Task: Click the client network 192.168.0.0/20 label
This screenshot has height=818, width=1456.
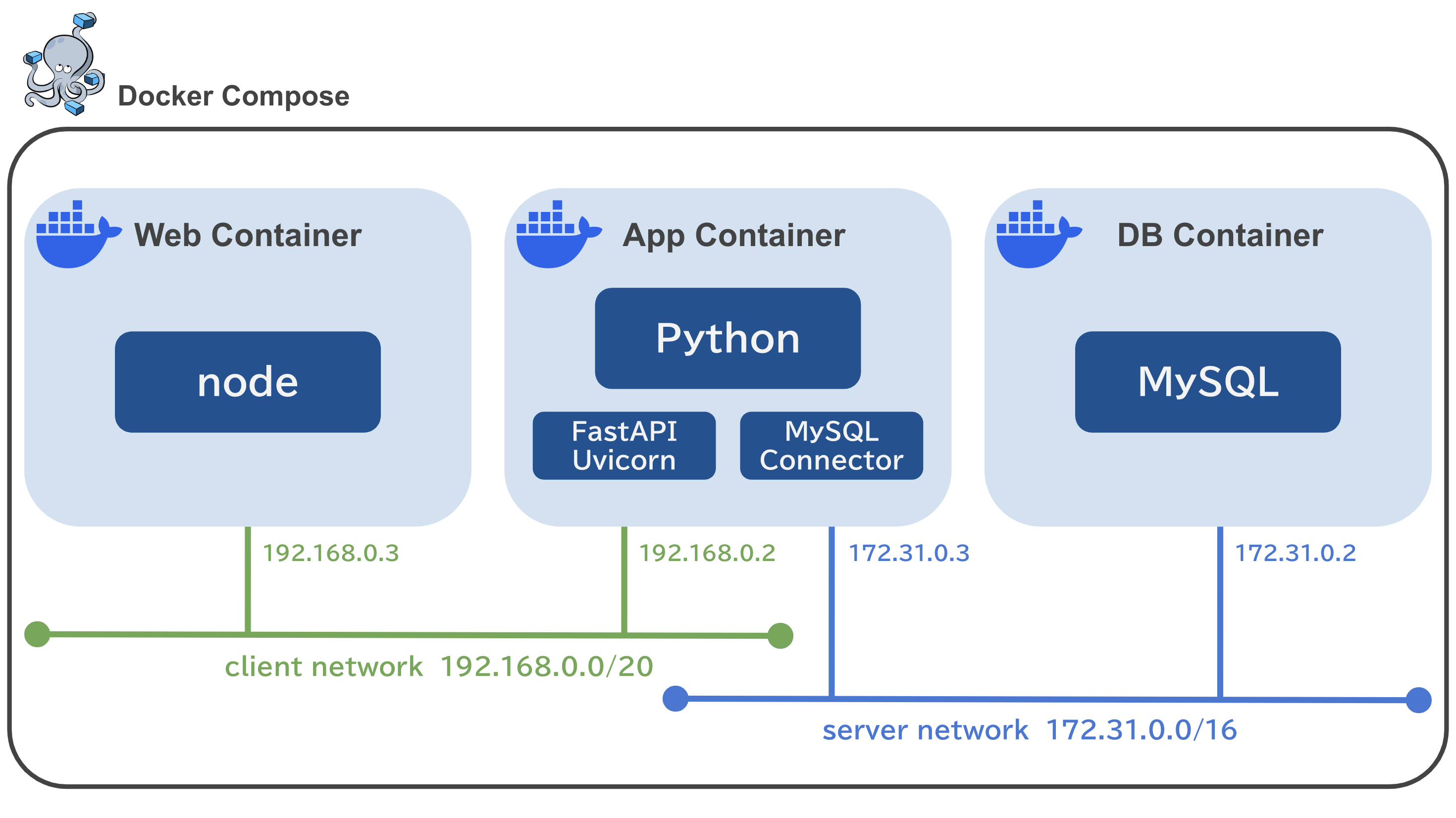Action: (x=439, y=666)
